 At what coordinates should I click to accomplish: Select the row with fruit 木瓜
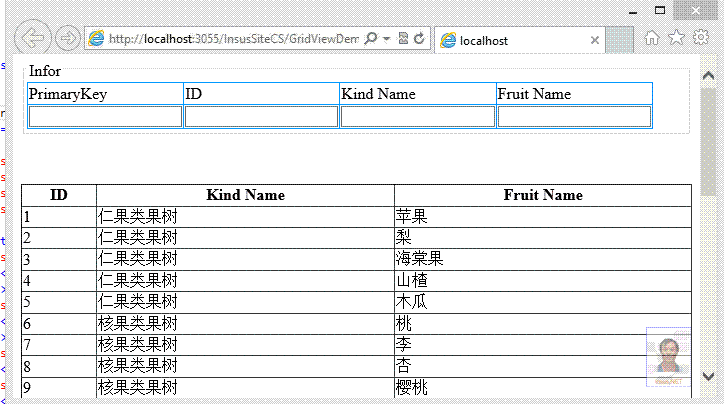(x=356, y=302)
